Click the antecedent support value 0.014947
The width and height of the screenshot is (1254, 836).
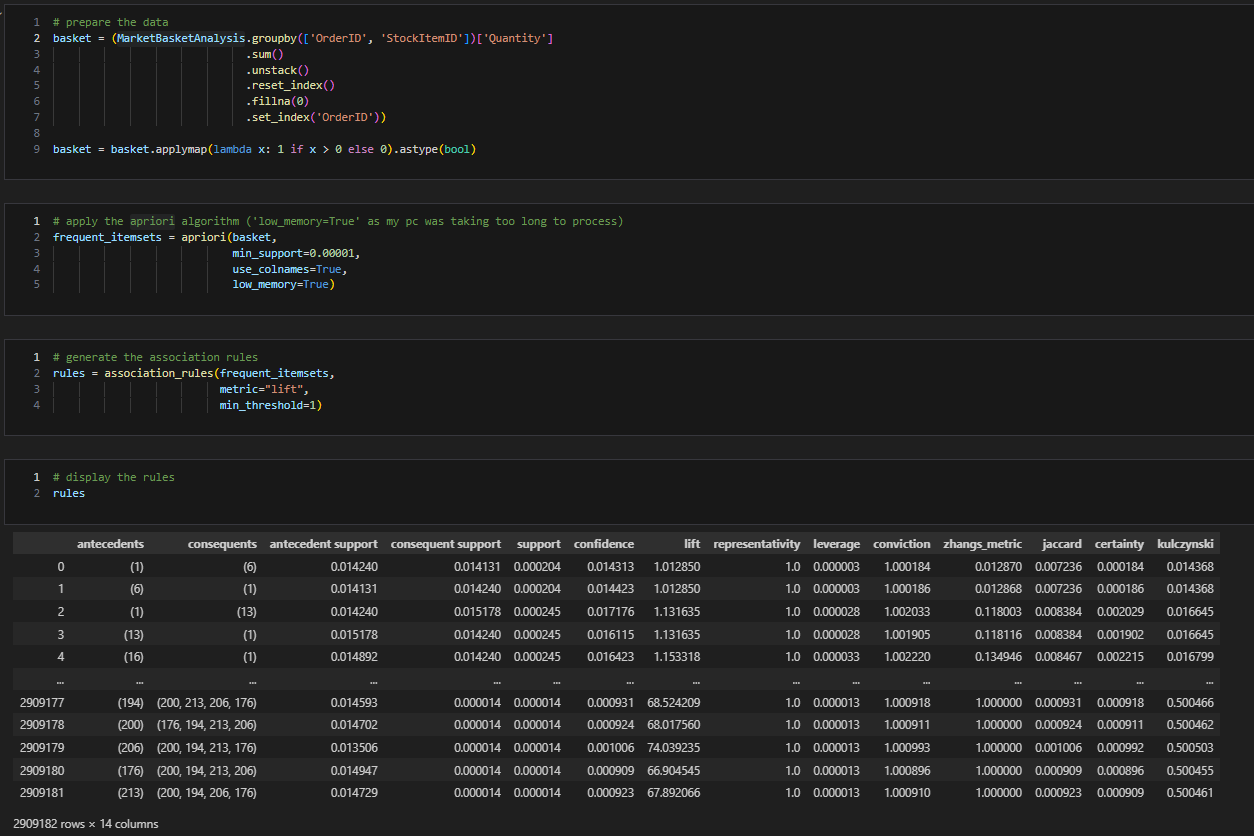click(354, 770)
